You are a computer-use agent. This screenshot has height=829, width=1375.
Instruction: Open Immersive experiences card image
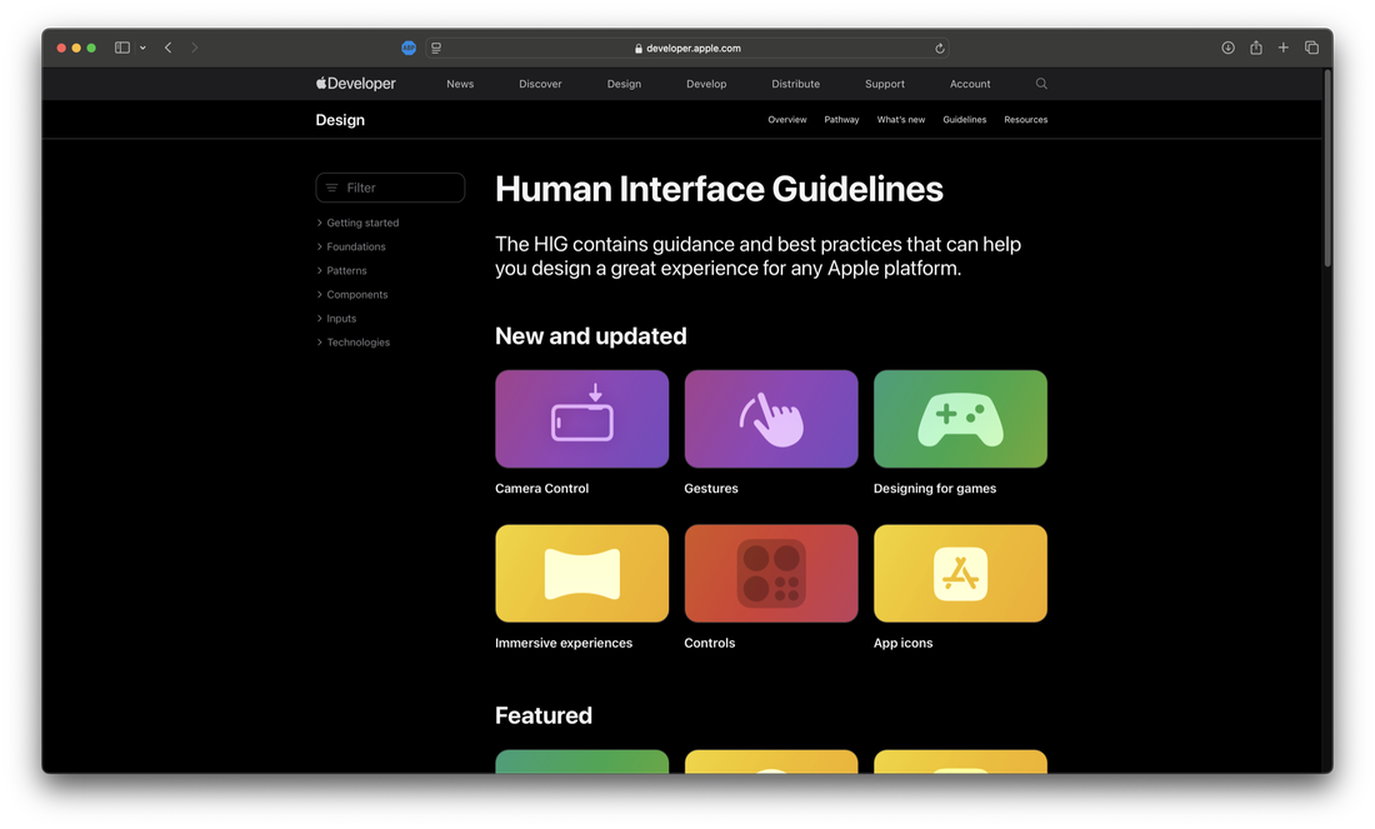coord(582,574)
